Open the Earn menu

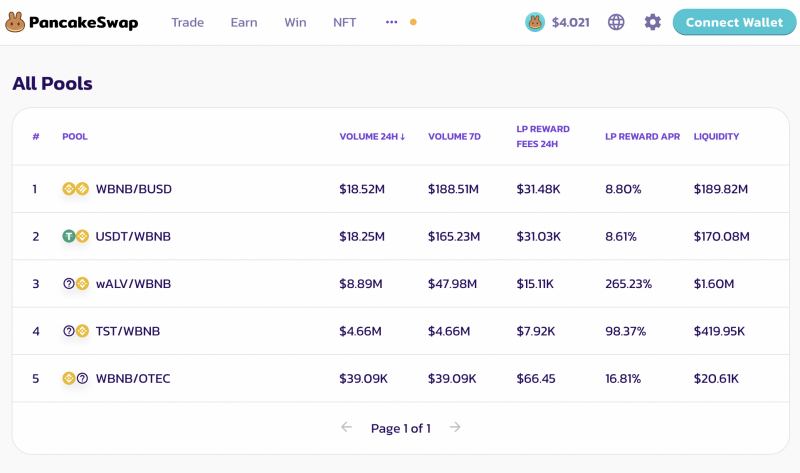point(244,22)
